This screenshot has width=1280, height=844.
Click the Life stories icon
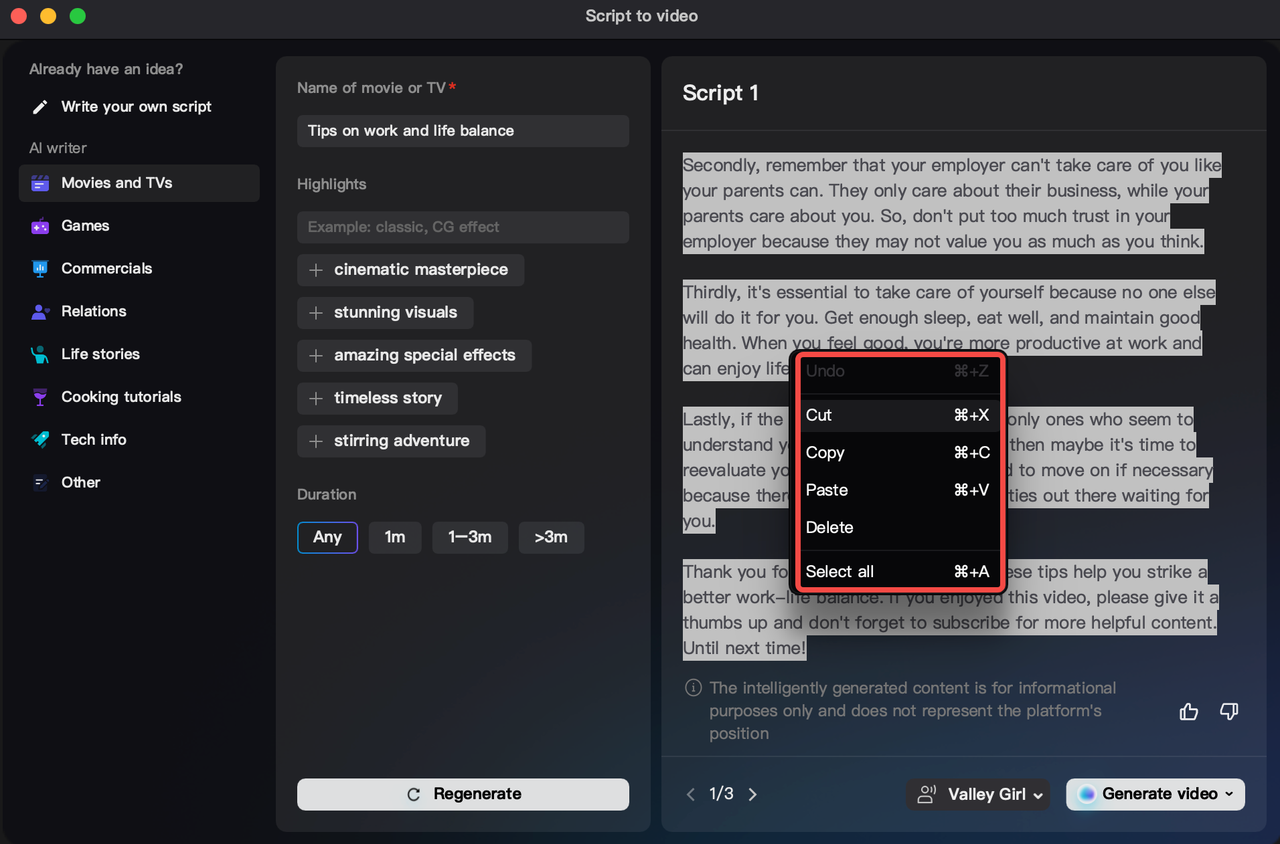click(x=40, y=354)
